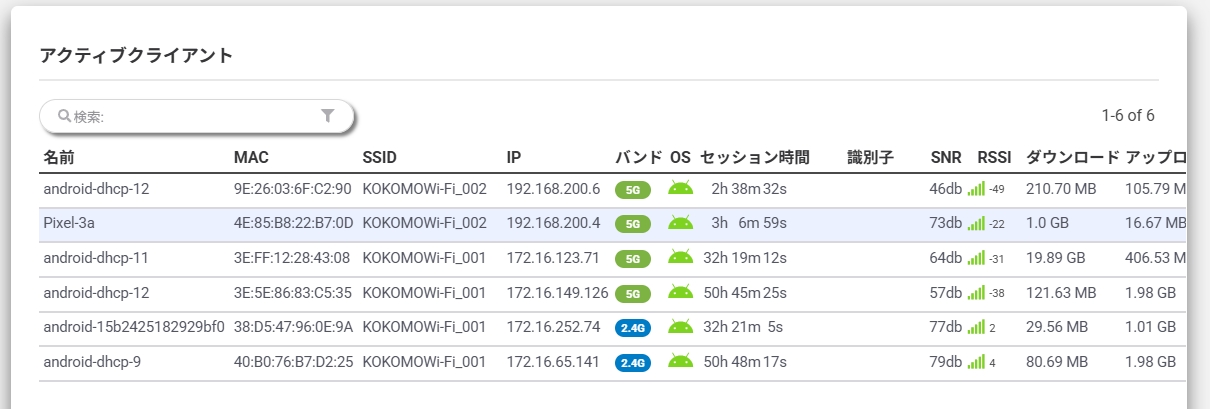
Task: Click MAC address 40:B0:76:B7:D2:25
Action: tap(293, 361)
